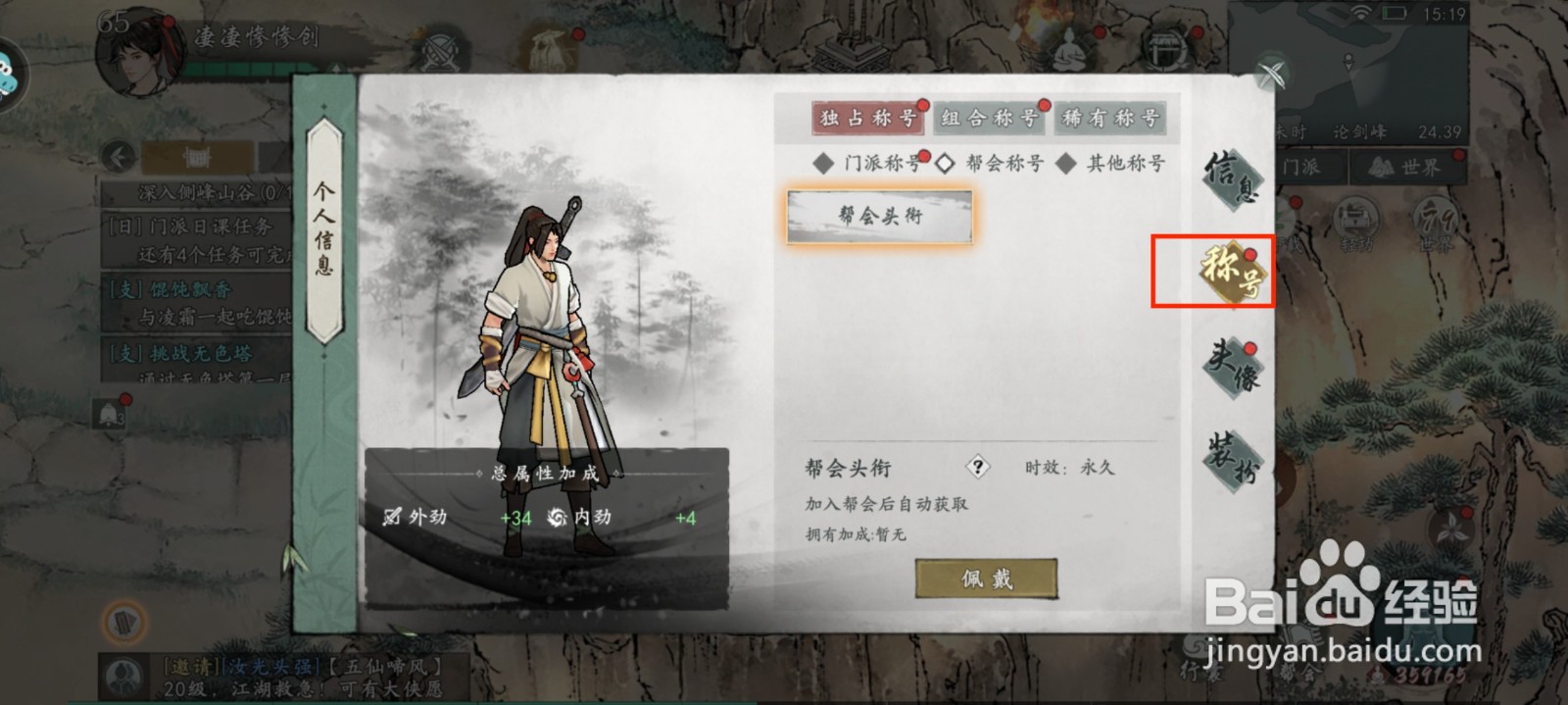Close the title panel with the X icon
Image resolution: width=1568 pixels, height=705 pixels.
1271,75
